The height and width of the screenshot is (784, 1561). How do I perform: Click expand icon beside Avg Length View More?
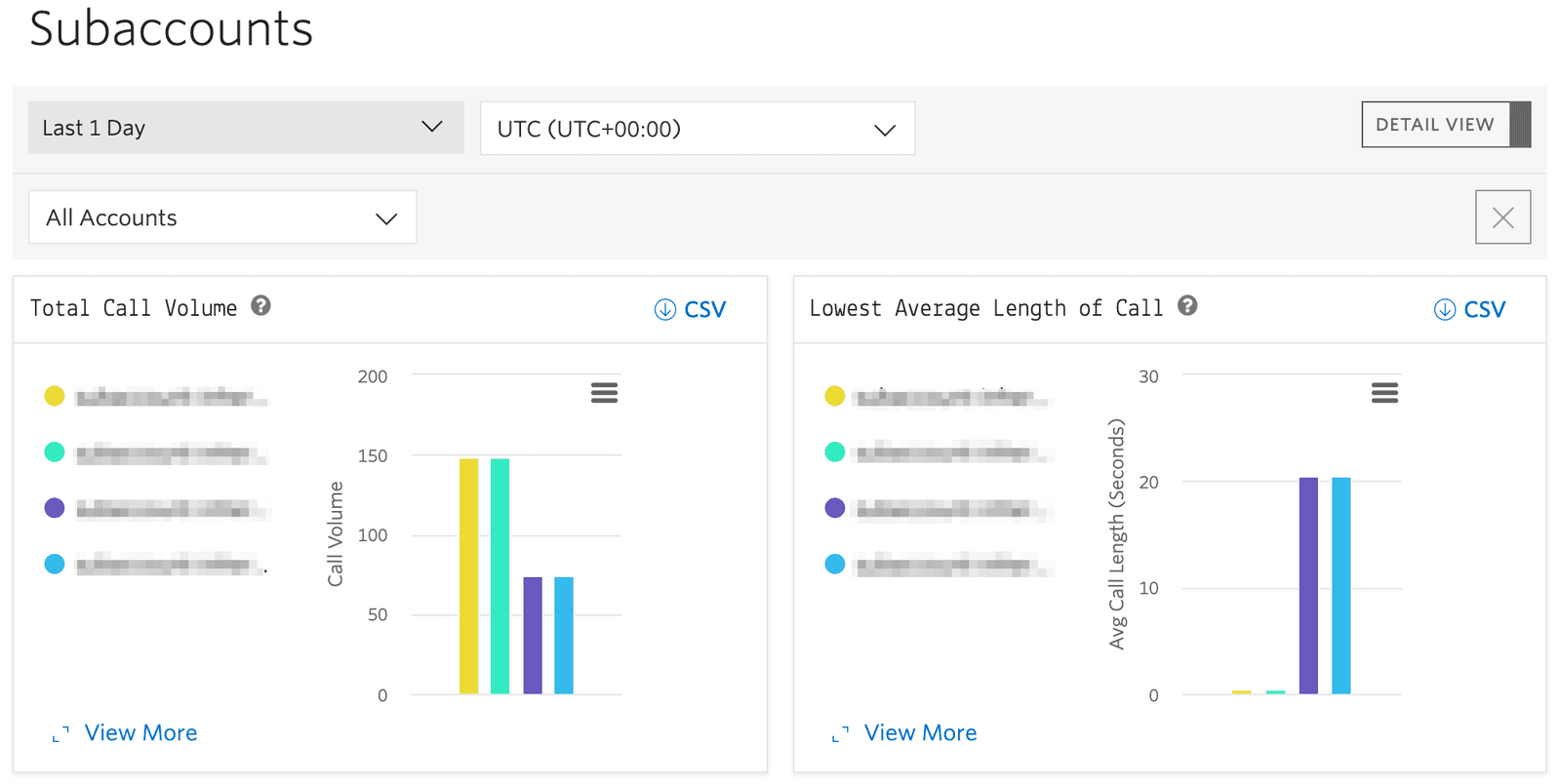point(840,734)
